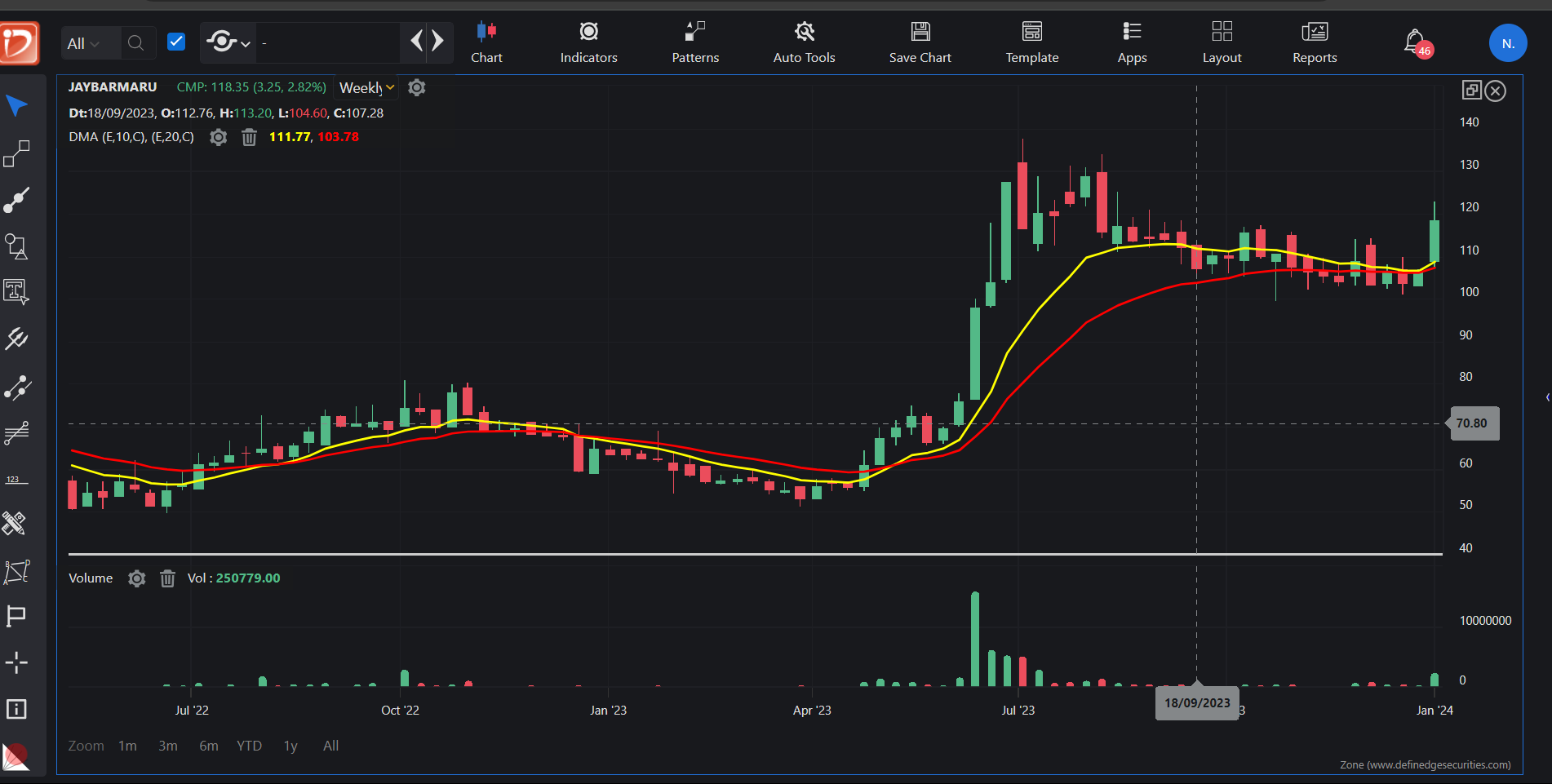Screen dimensions: 1552x784
Task: Click the Vol : 250779.00 readout
Action: (233, 578)
